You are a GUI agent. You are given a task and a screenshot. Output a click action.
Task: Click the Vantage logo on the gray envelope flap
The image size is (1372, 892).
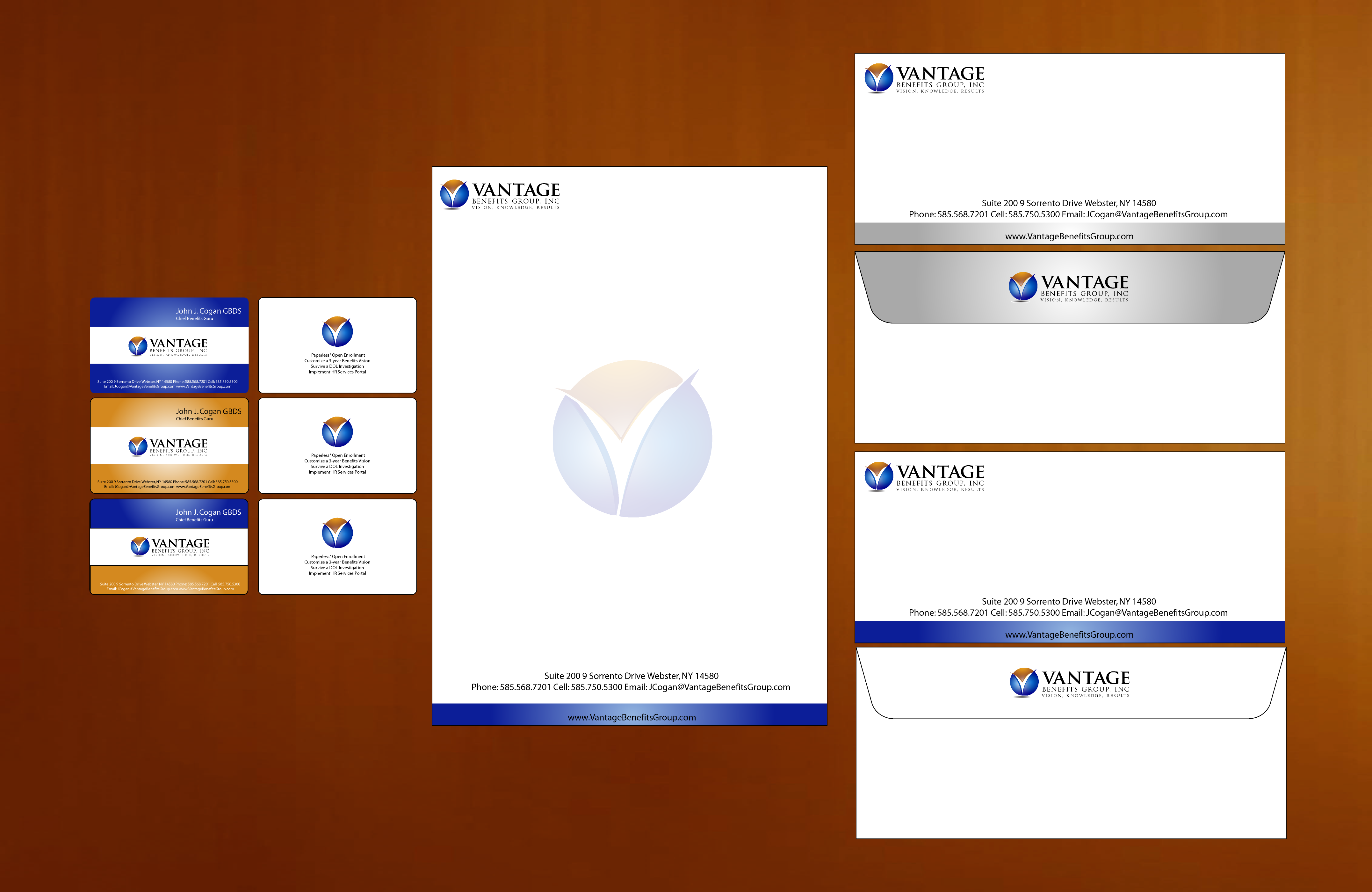(x=1068, y=287)
